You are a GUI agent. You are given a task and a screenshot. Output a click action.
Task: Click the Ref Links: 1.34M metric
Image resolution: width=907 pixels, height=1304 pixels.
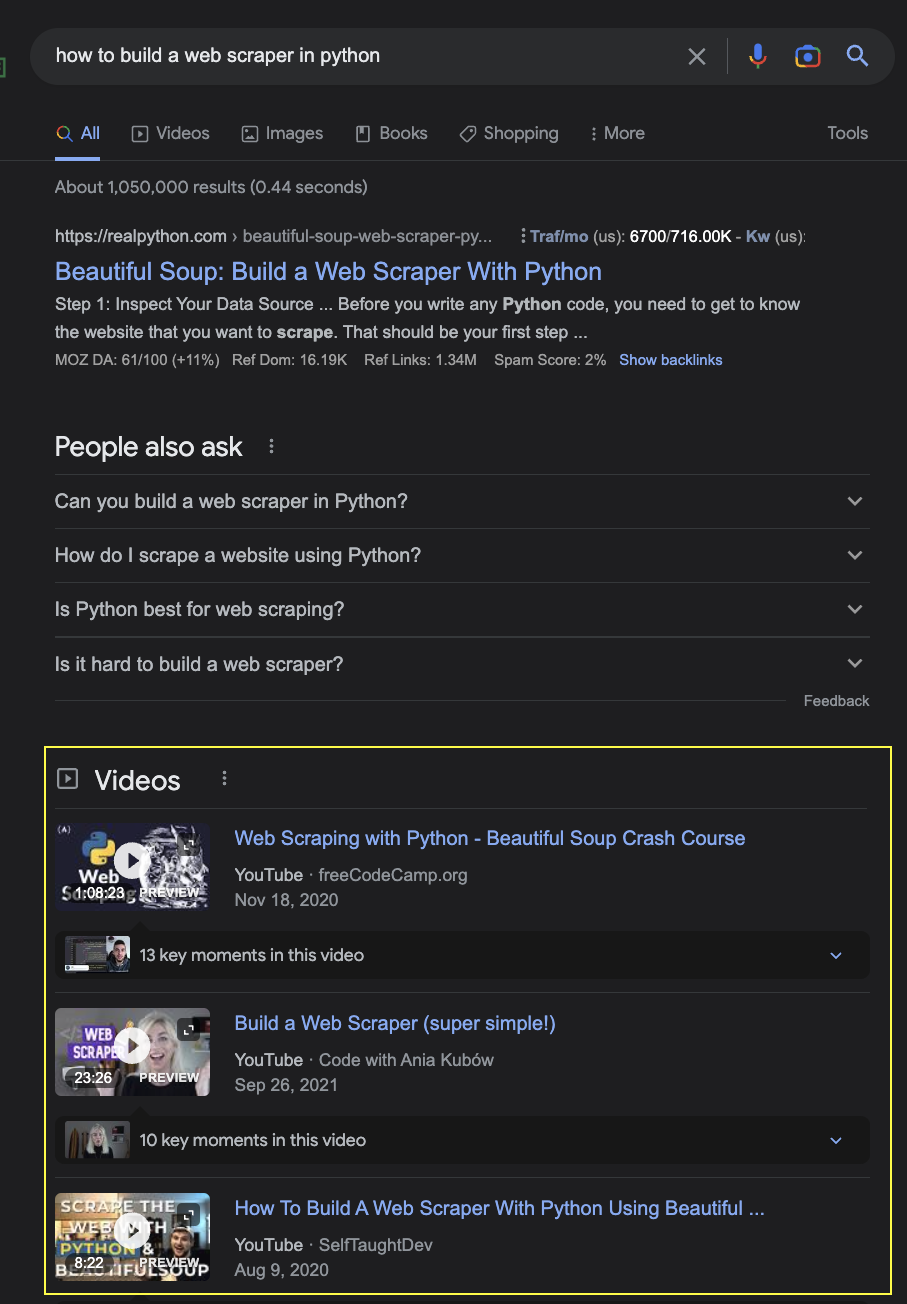(x=420, y=360)
